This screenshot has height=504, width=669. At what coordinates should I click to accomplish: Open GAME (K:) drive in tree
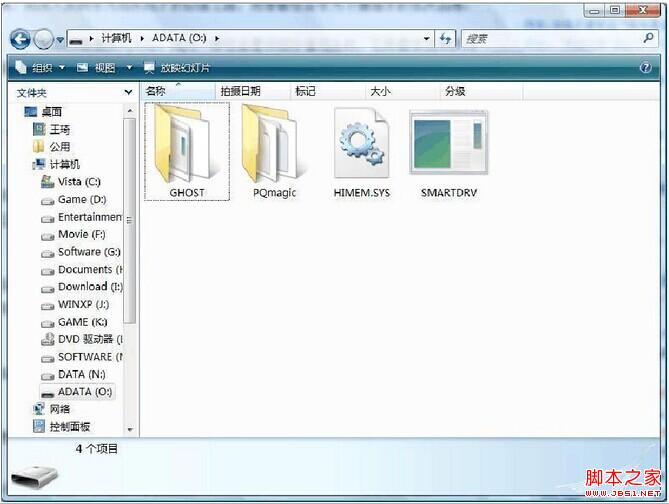[x=83, y=322]
